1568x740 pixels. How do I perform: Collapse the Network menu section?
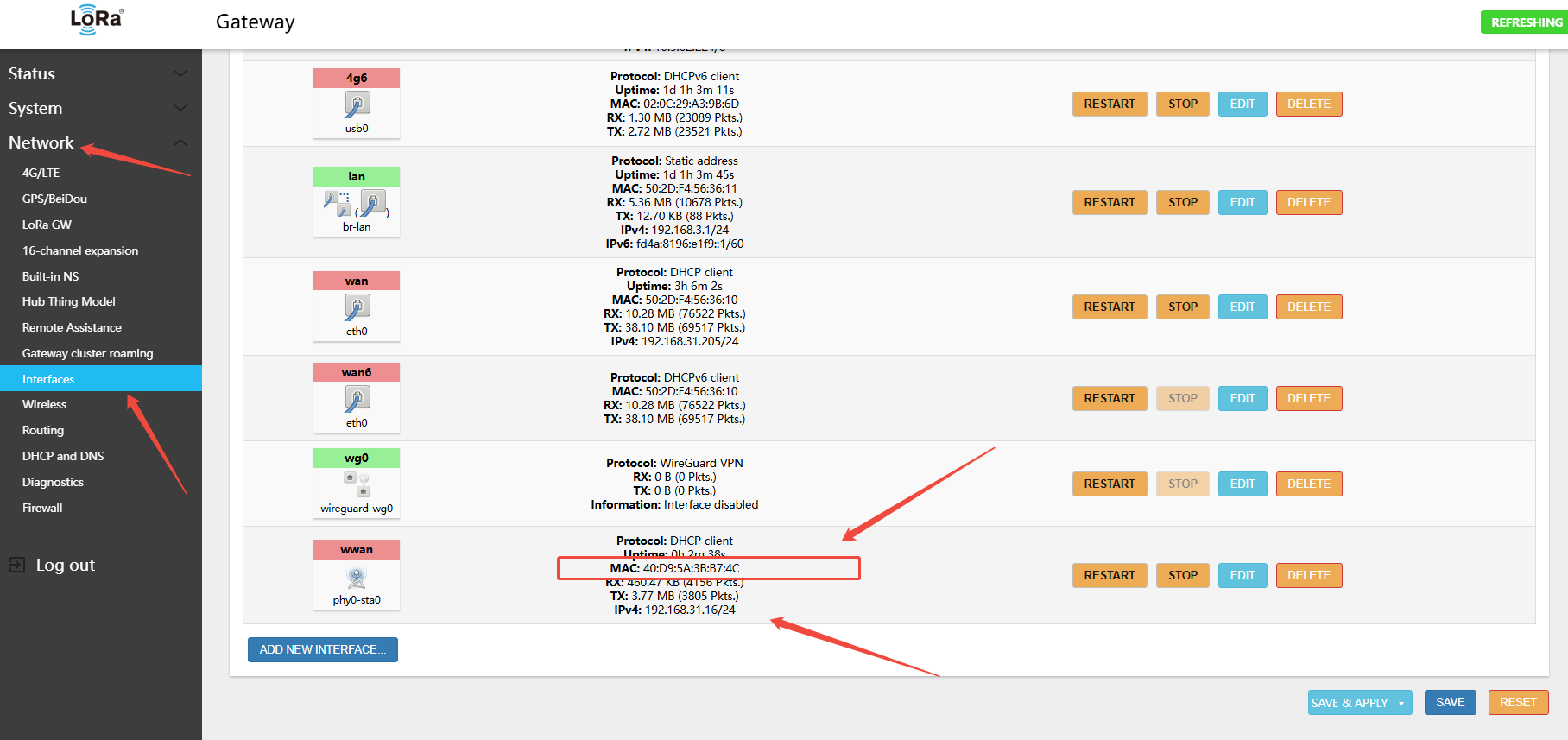point(180,143)
